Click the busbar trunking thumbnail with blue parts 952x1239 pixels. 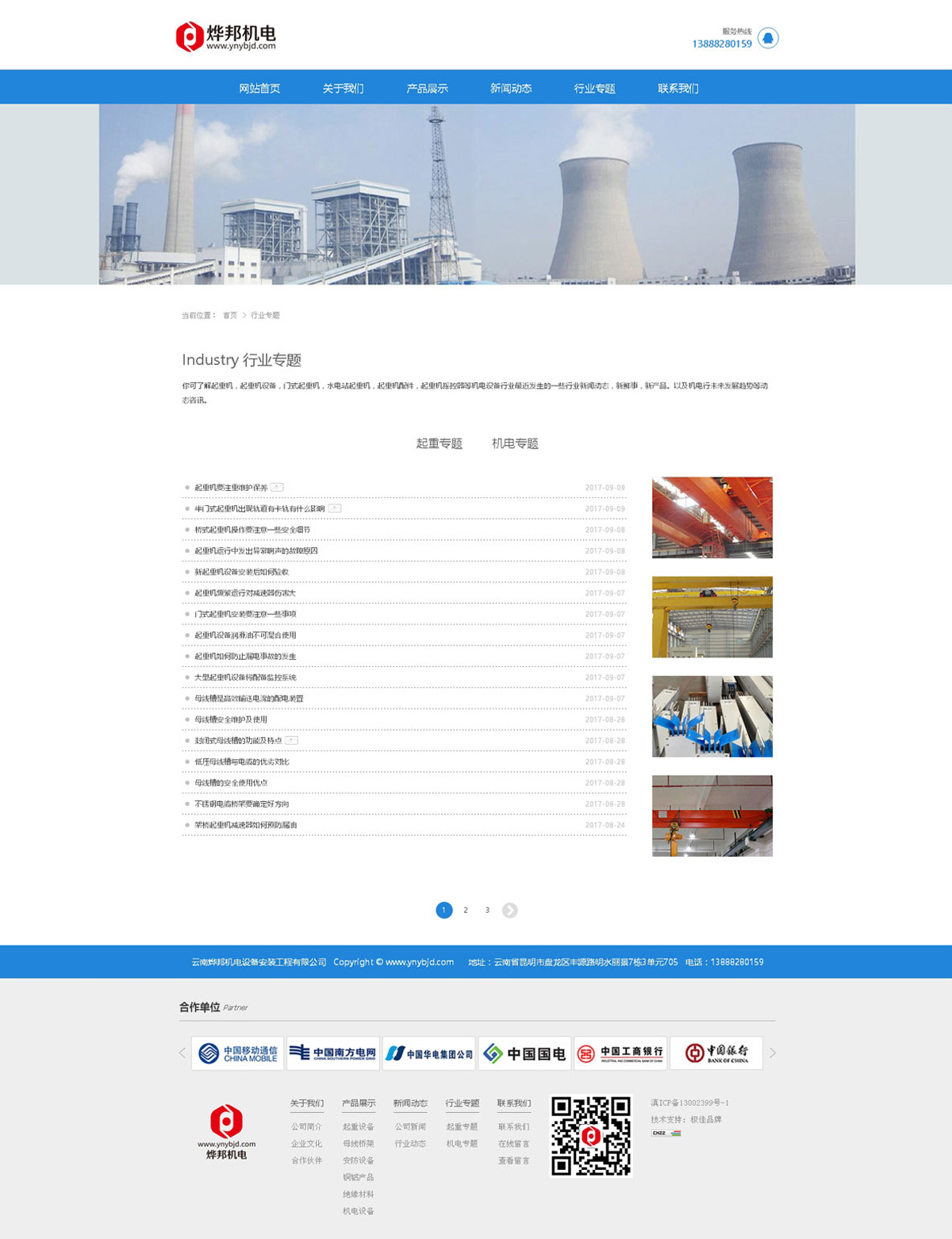(x=712, y=716)
